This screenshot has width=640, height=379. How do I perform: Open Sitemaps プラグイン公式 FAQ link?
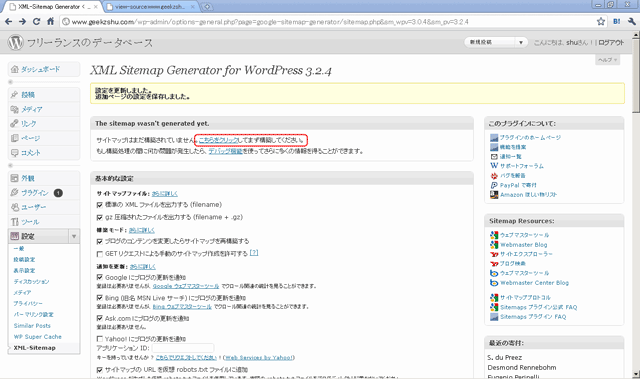538,307
